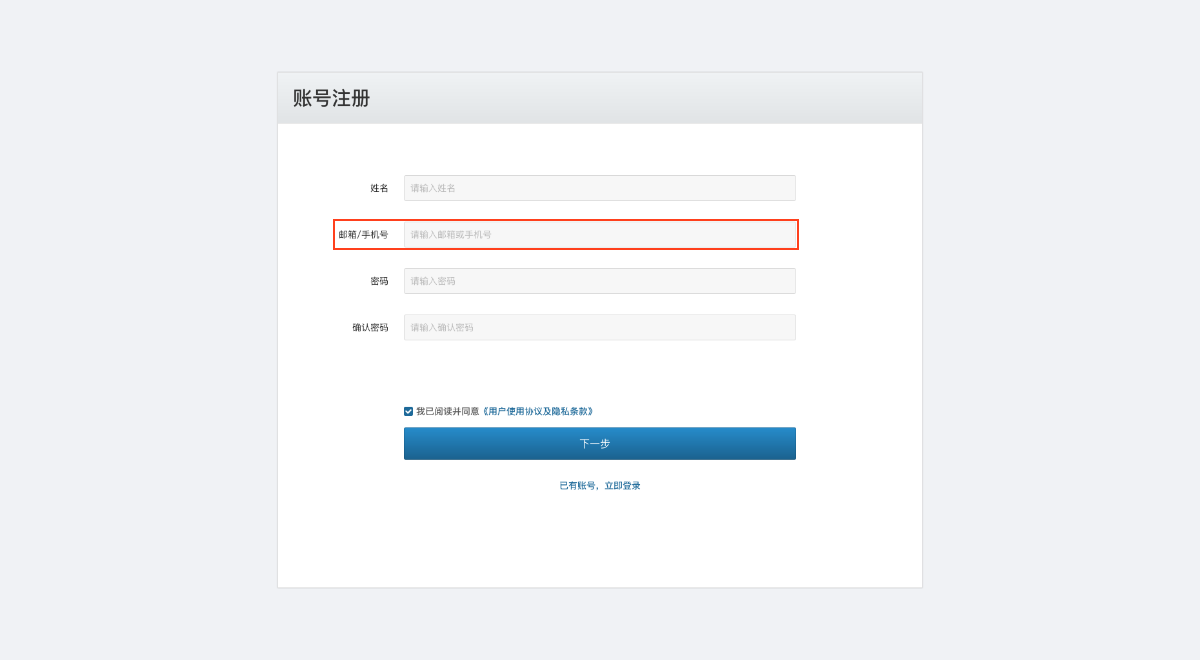Click the 密码 password input field
This screenshot has height=660, width=1200.
pos(600,281)
